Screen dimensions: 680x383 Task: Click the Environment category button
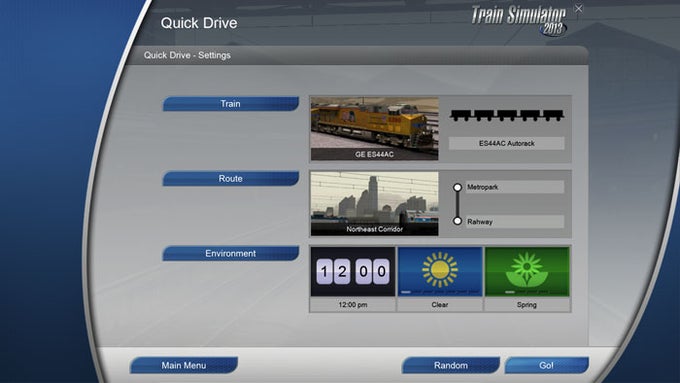(231, 253)
